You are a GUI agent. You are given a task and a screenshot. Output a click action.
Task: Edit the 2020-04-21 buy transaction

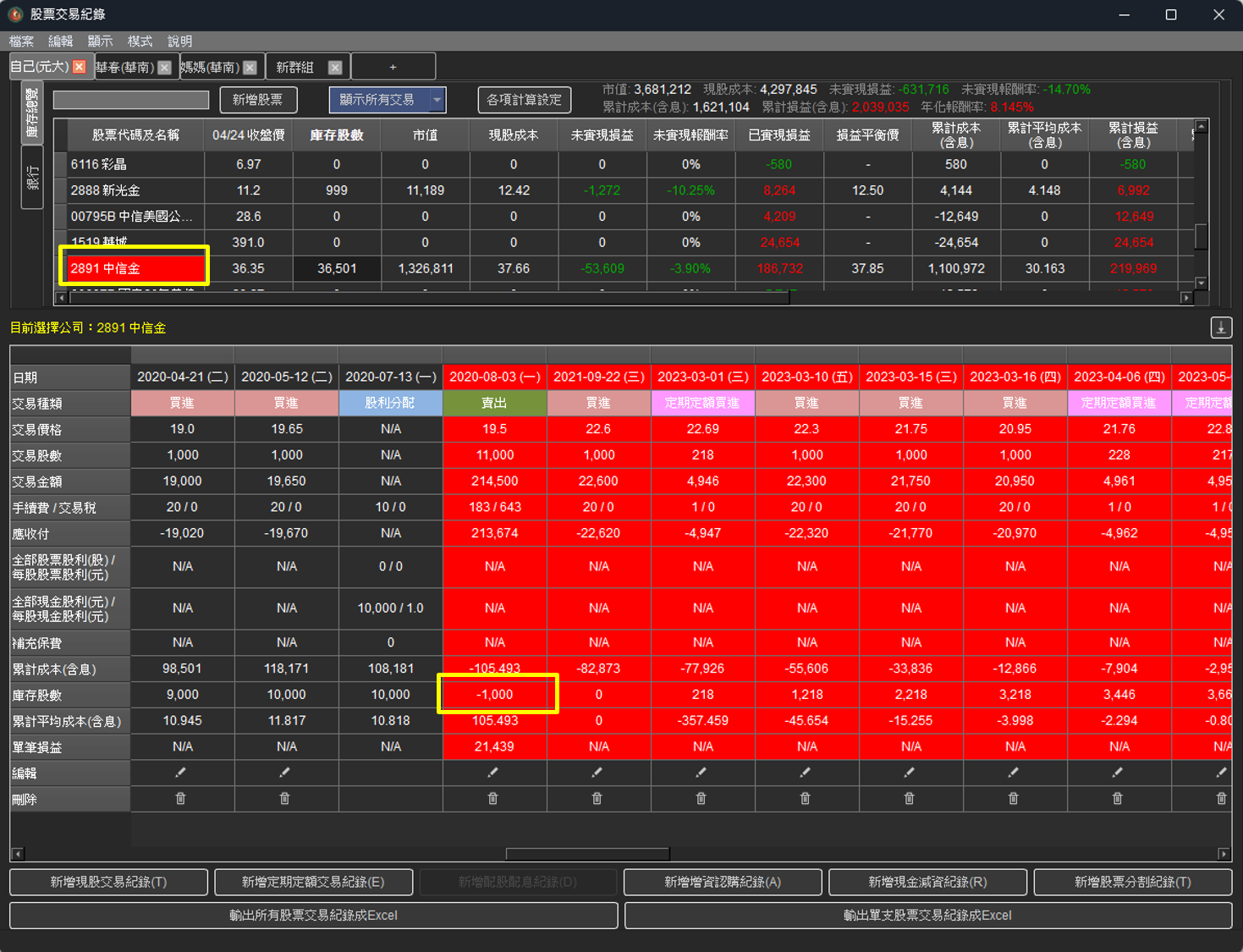180,773
